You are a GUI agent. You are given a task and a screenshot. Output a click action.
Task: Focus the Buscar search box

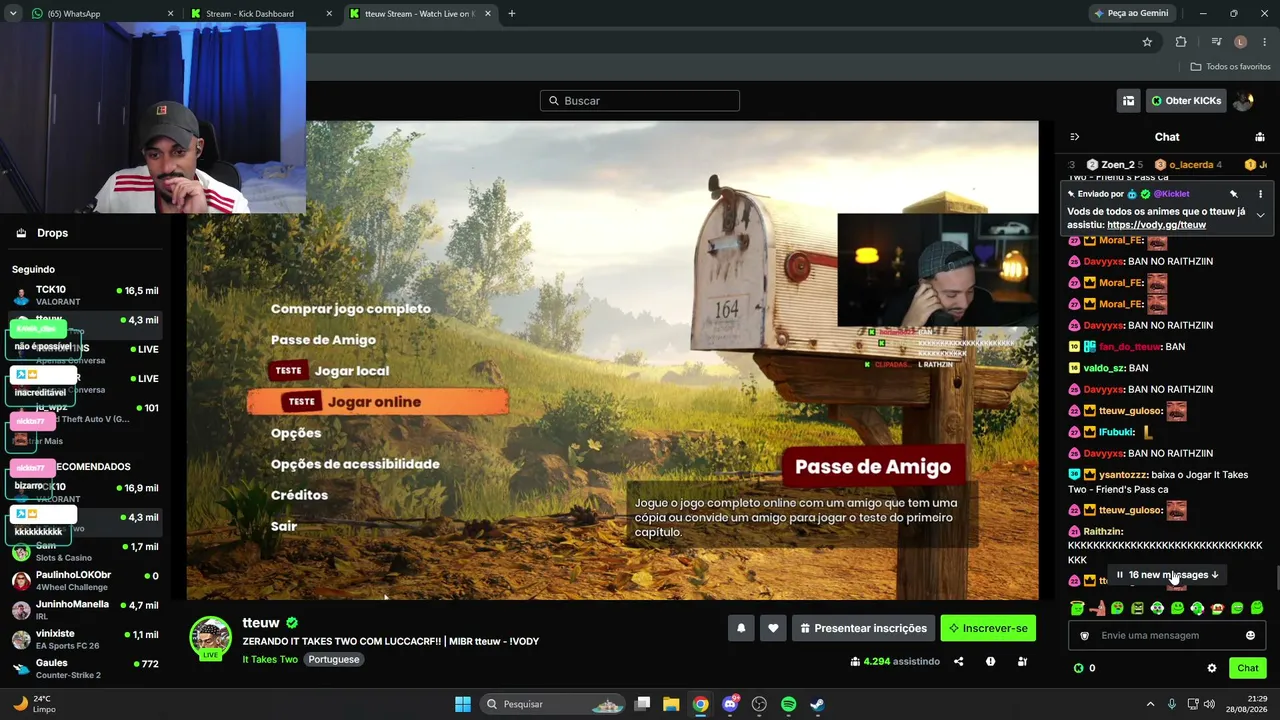640,101
